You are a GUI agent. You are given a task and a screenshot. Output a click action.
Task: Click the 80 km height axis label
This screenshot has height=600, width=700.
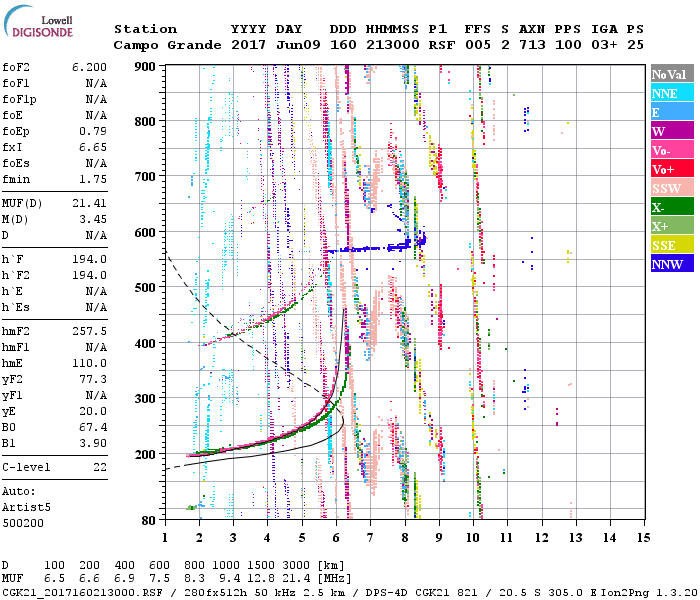(149, 521)
